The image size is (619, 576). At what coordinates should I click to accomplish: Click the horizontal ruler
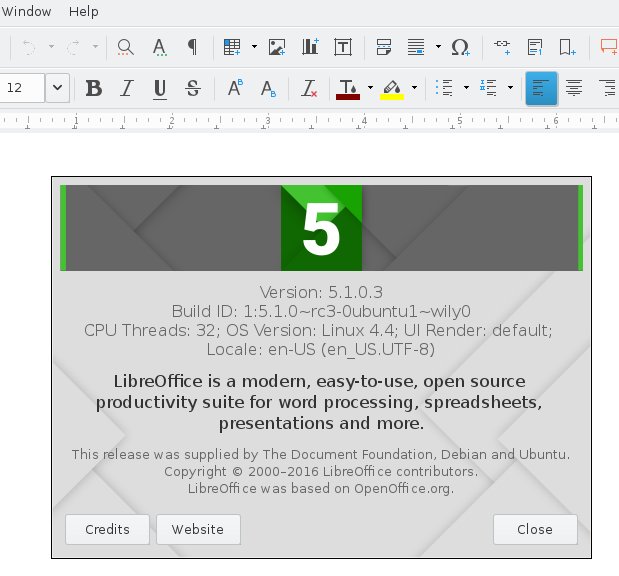point(310,122)
